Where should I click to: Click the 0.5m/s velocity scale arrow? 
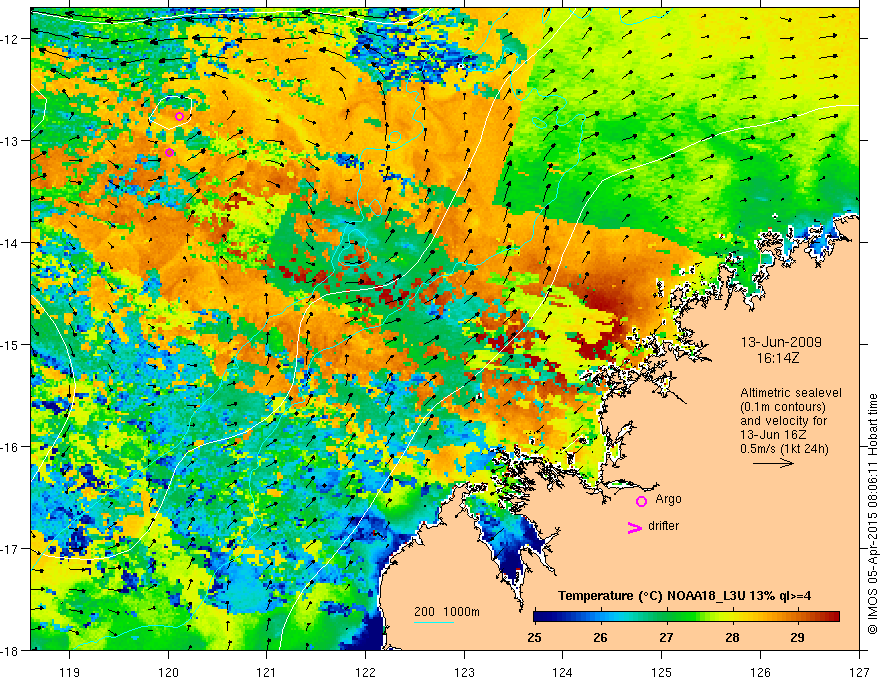[x=773, y=463]
